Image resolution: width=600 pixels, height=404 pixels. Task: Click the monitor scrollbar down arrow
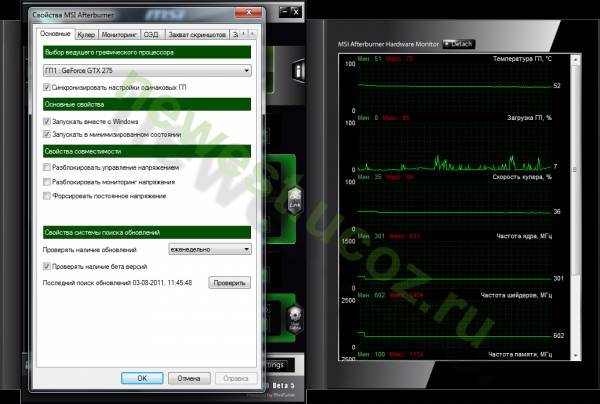click(x=576, y=355)
